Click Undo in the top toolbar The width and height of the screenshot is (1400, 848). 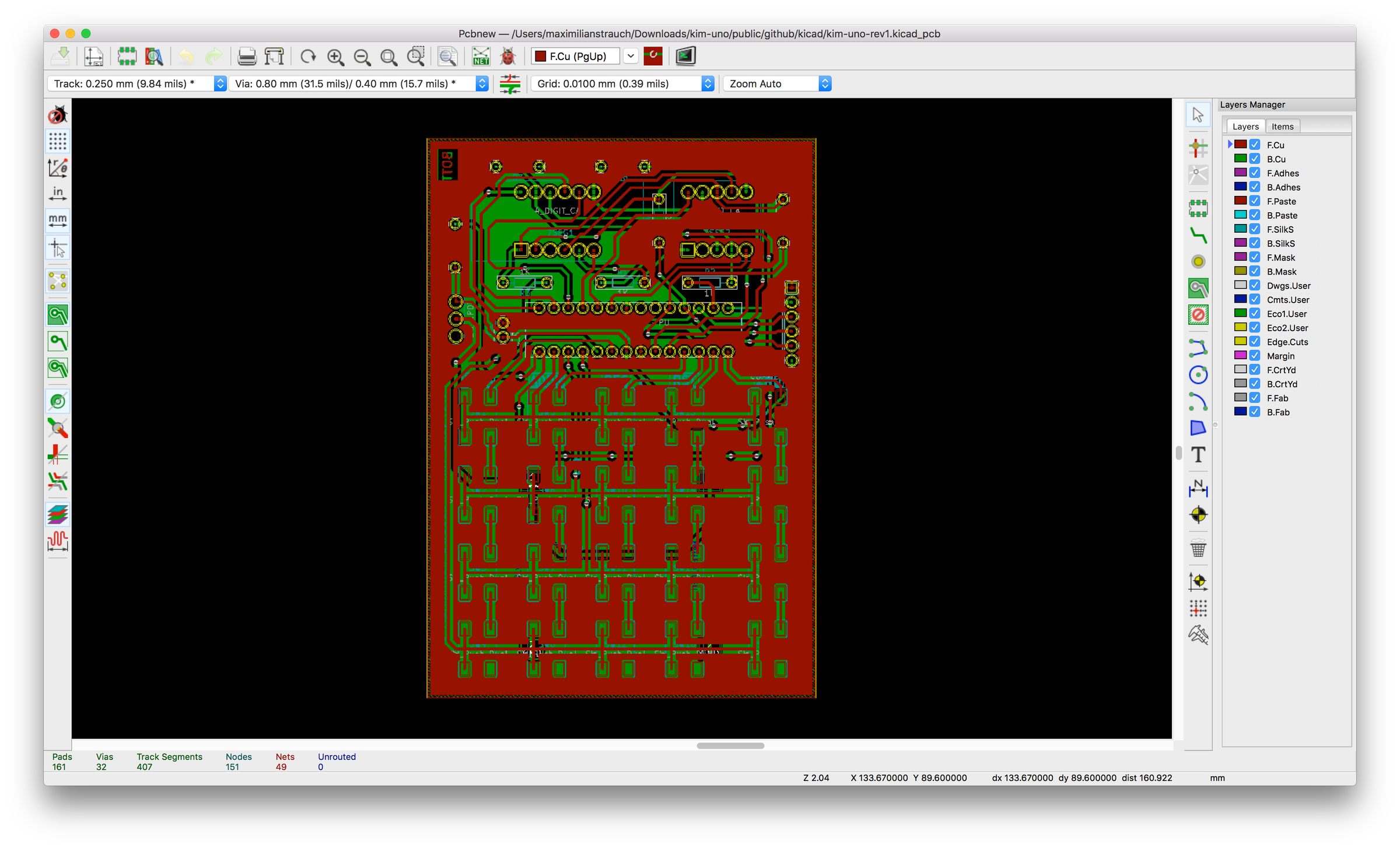(185, 56)
